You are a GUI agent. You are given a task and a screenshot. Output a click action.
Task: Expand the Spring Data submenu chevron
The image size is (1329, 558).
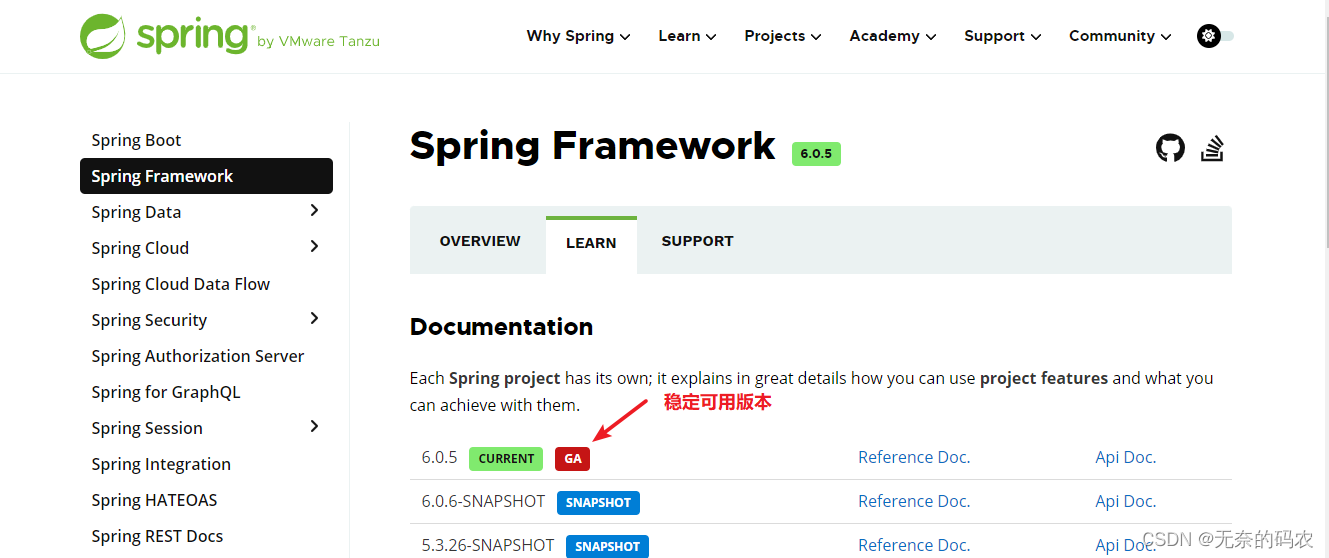point(314,211)
